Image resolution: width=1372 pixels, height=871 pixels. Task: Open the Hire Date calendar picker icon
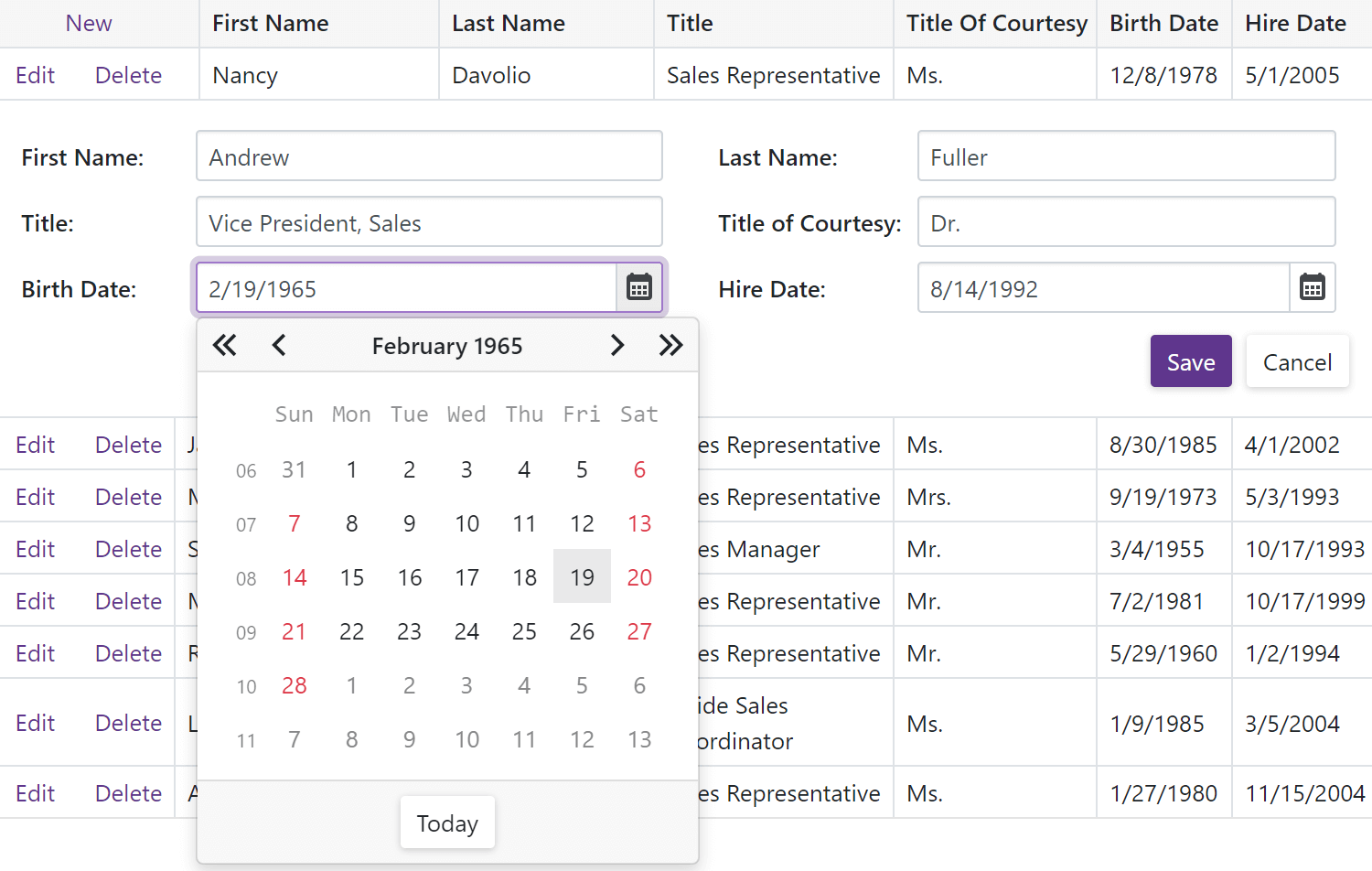click(1313, 288)
